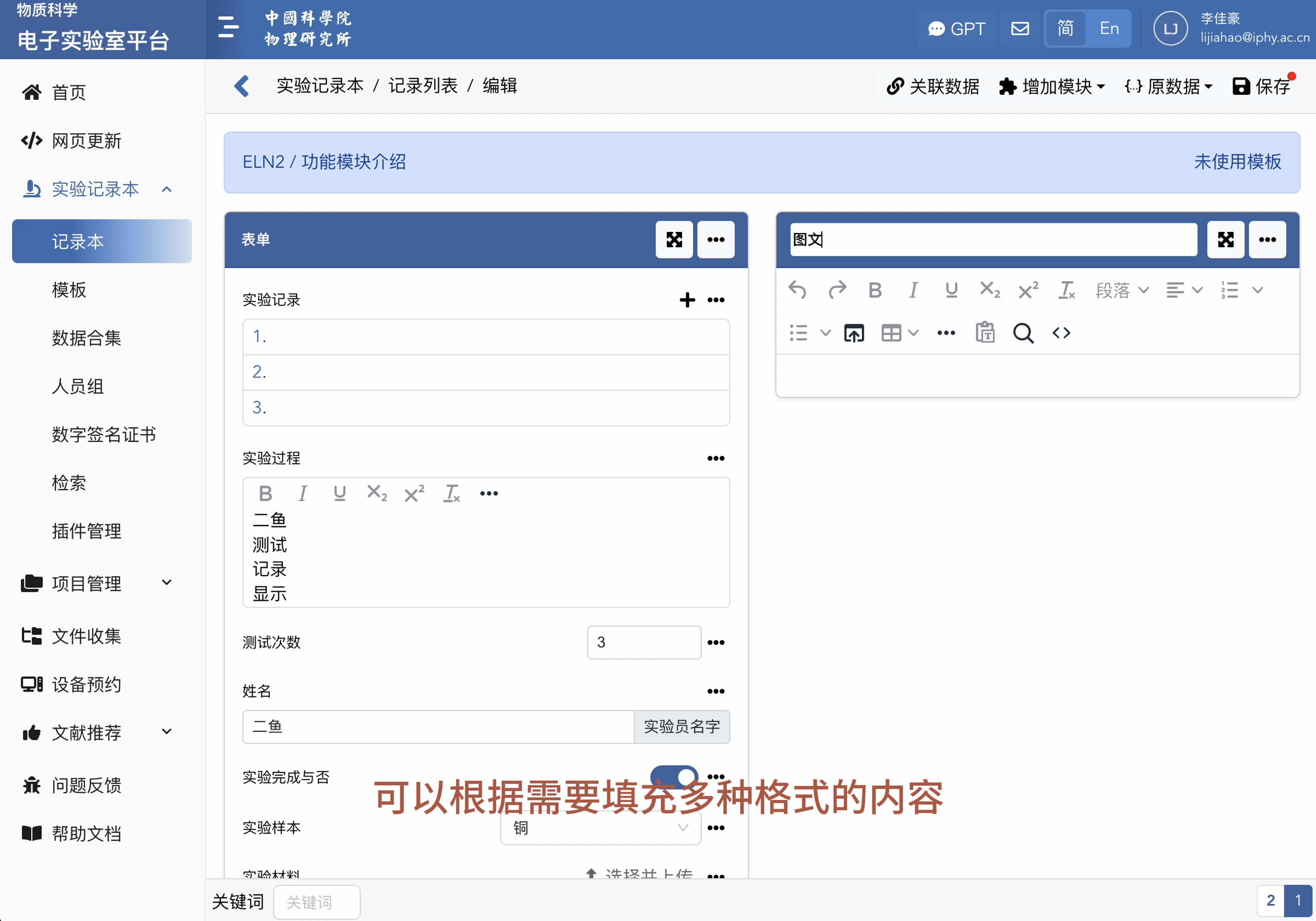Open the 增加模块 dropdown
Screen dimensions: 1316x921
(x=1052, y=86)
